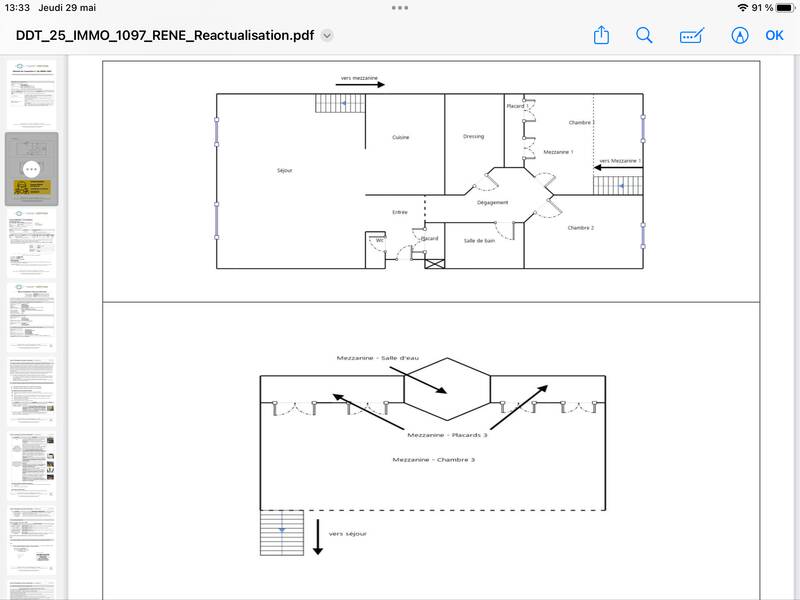Select the 'Mezzanine 1' label
Viewport: 800px width, 600px height.
[558, 152]
